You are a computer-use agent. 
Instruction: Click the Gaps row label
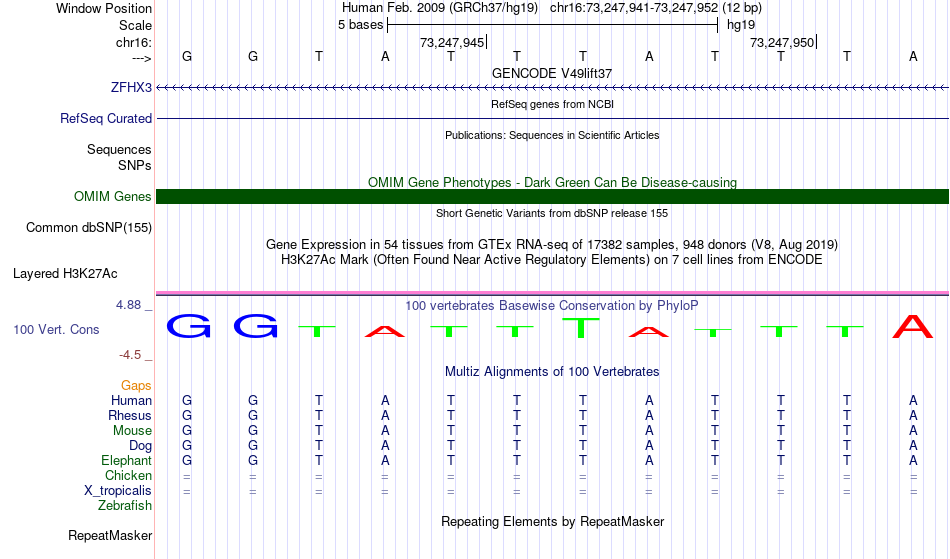(x=136, y=386)
